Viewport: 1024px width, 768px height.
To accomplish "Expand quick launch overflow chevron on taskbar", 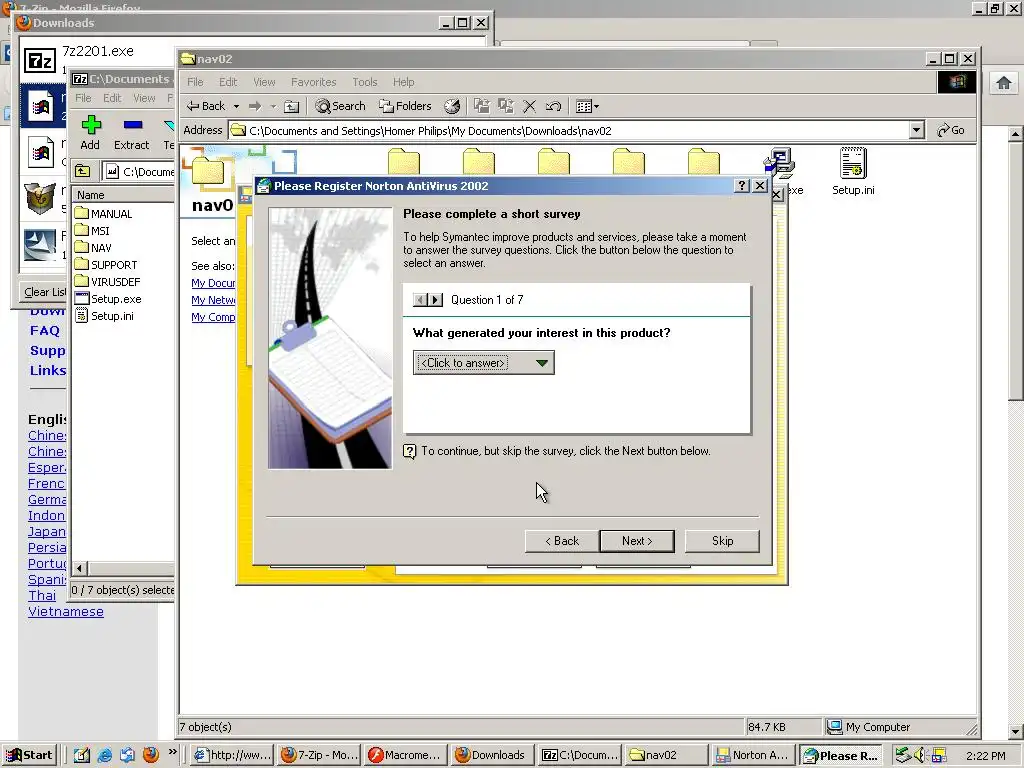I will (172, 752).
